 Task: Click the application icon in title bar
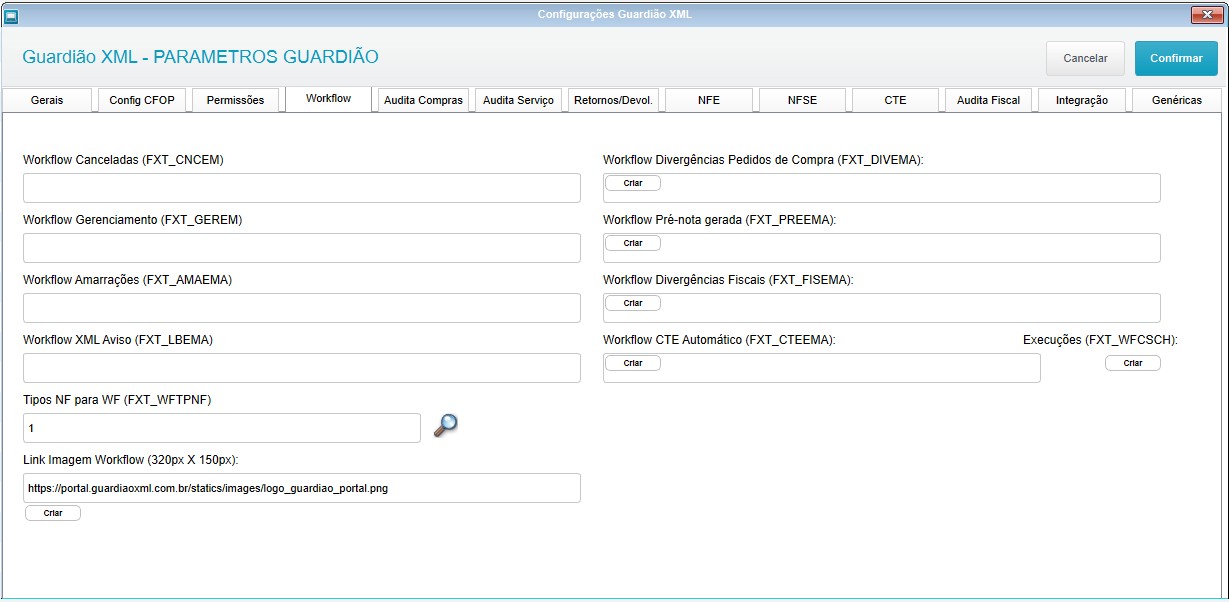pyautogui.click(x=12, y=15)
